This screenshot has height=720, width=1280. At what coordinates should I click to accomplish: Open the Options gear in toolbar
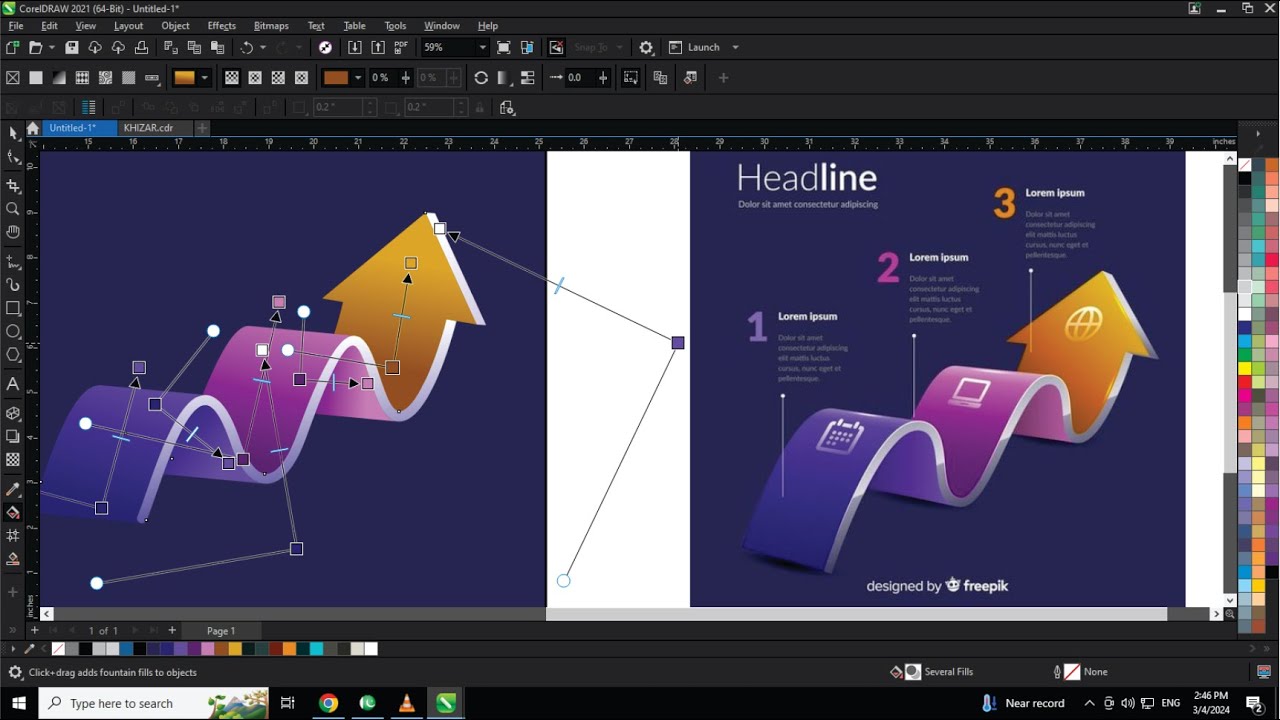(646, 47)
